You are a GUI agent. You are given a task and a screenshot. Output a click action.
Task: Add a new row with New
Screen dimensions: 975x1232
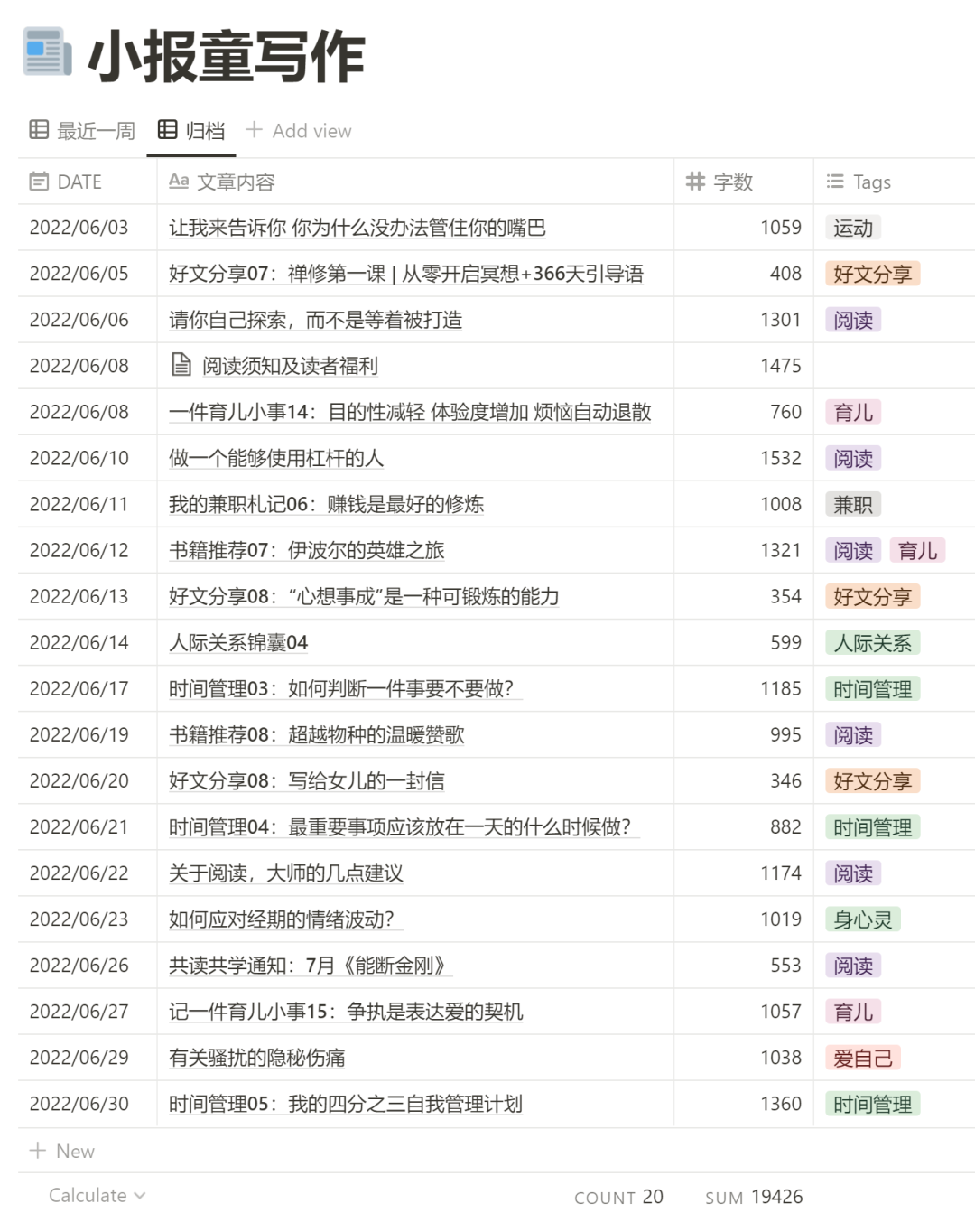[62, 1151]
